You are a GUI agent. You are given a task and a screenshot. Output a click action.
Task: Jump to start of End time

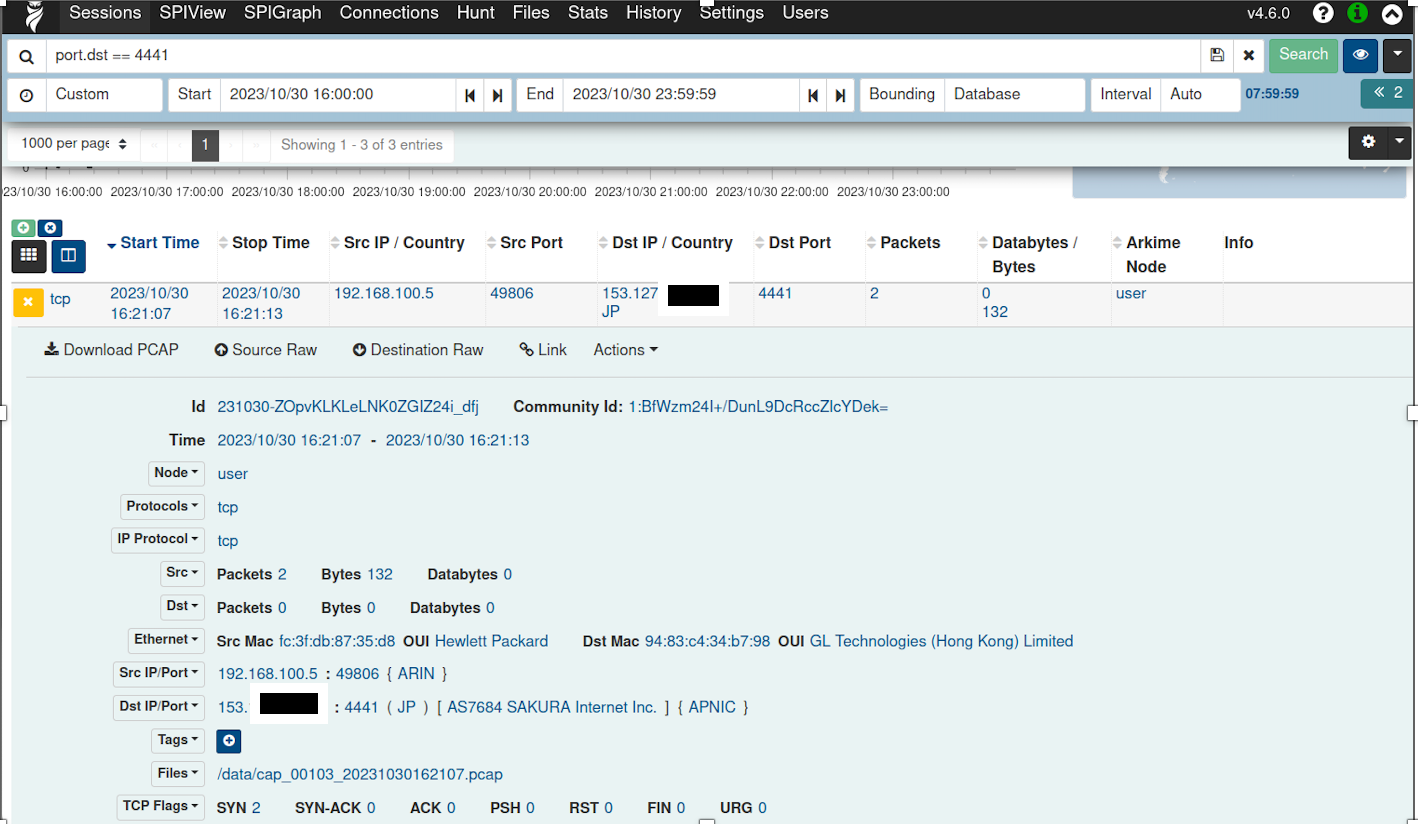(813, 95)
